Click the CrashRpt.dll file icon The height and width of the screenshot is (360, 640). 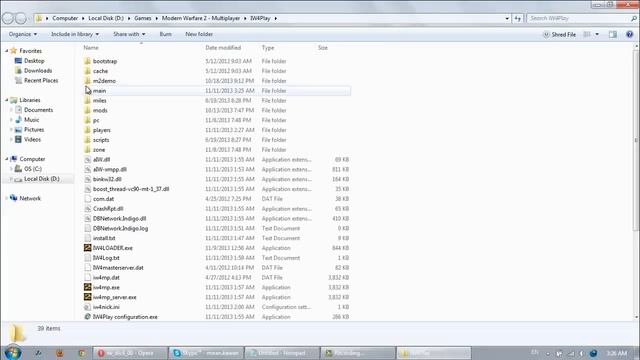(x=87, y=209)
